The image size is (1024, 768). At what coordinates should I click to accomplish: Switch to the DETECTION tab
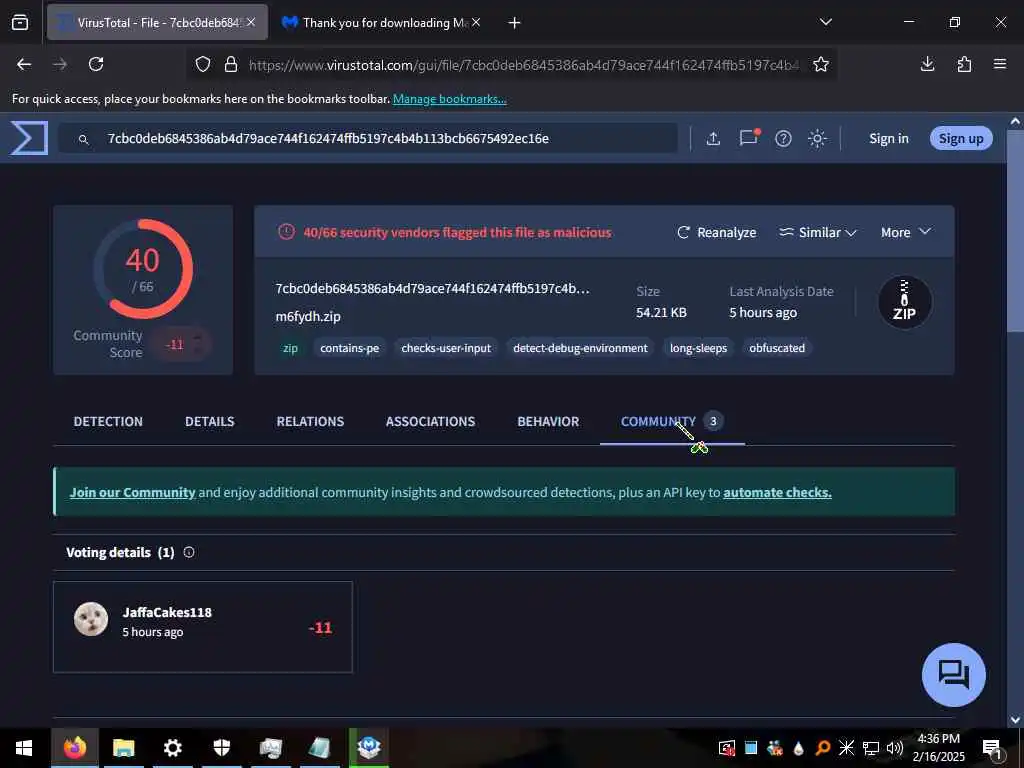[108, 422]
